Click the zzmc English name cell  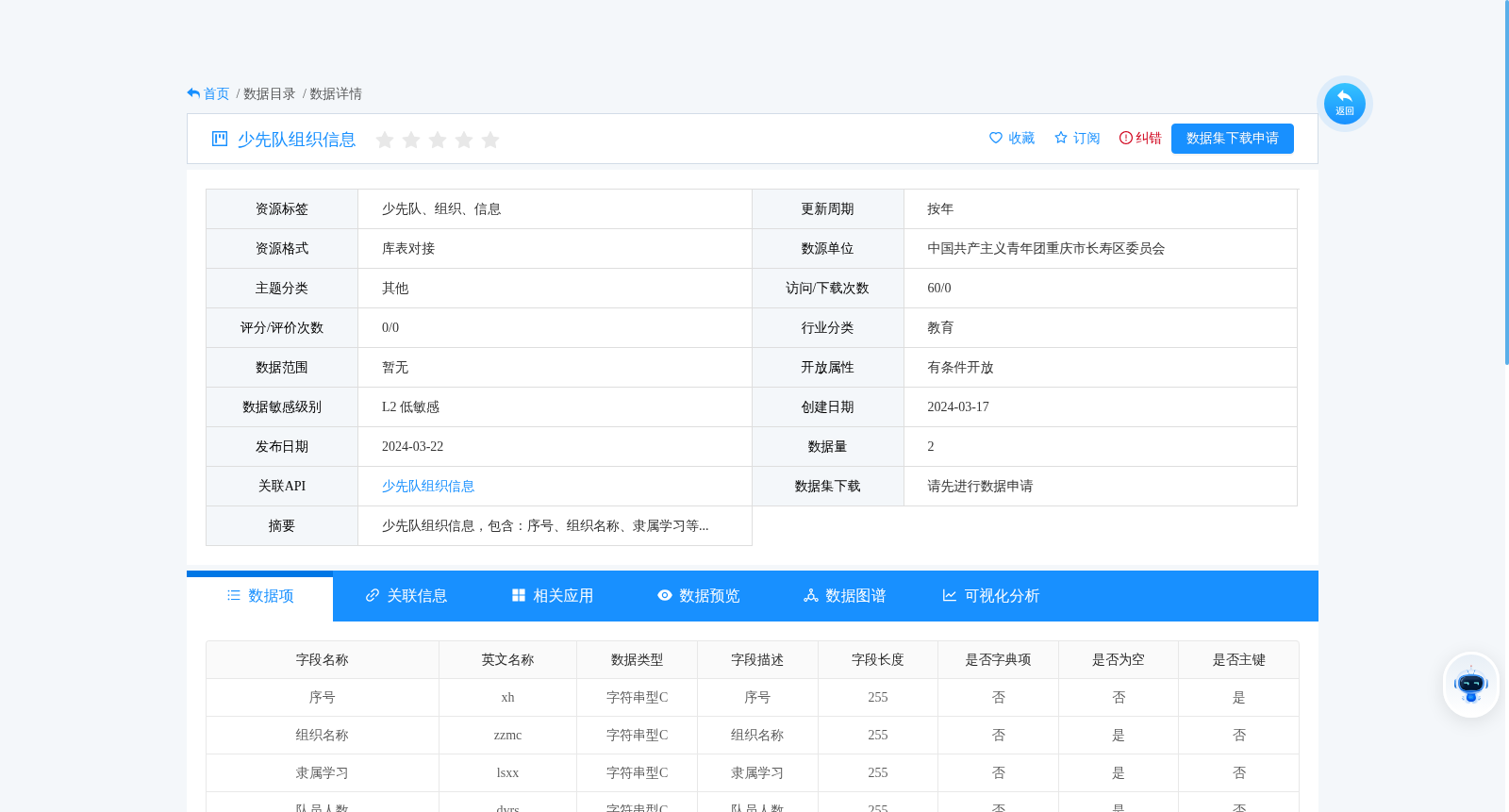pos(507,736)
